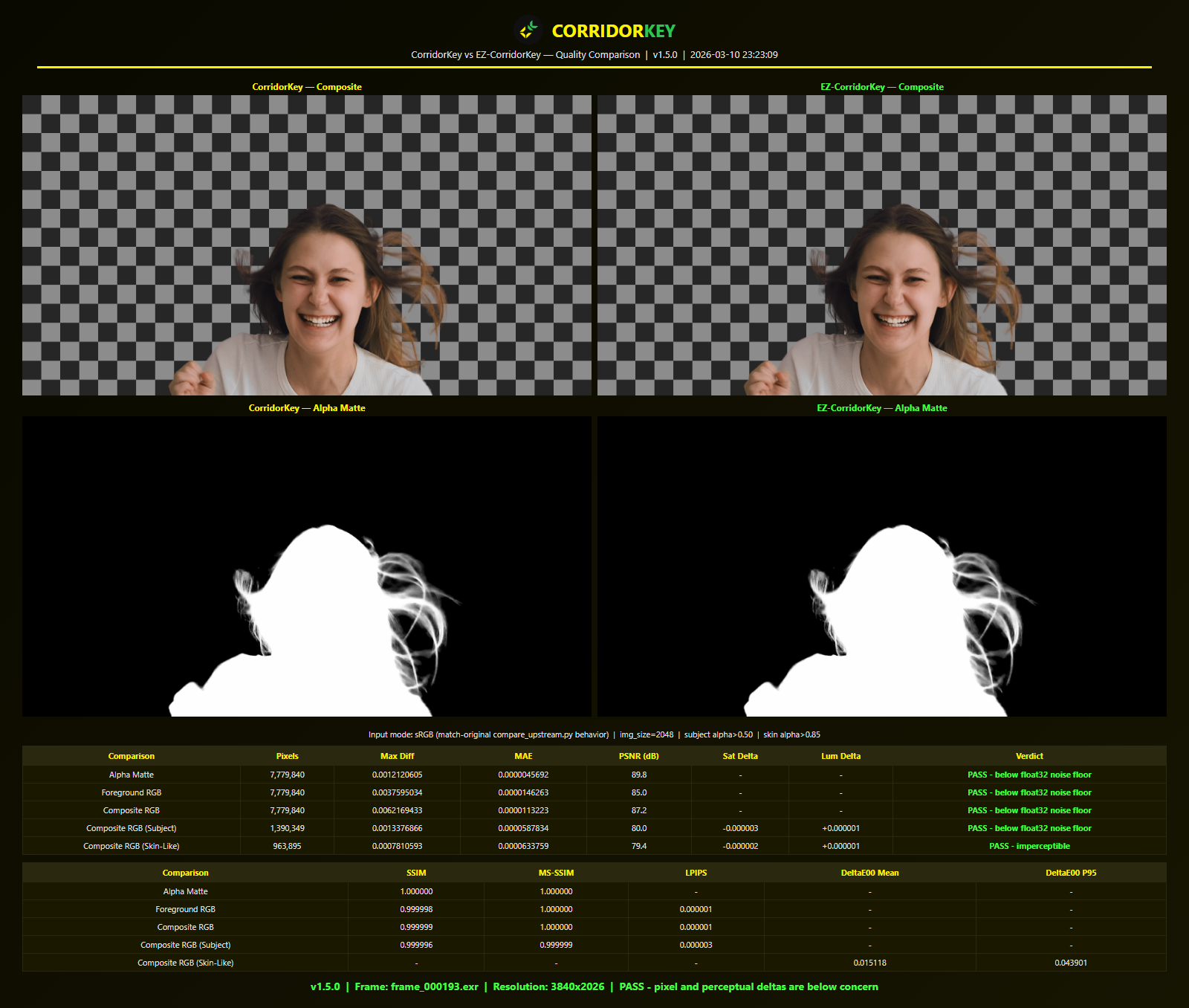Click pixel count 963,895 in Skin-Like row

coord(287,846)
